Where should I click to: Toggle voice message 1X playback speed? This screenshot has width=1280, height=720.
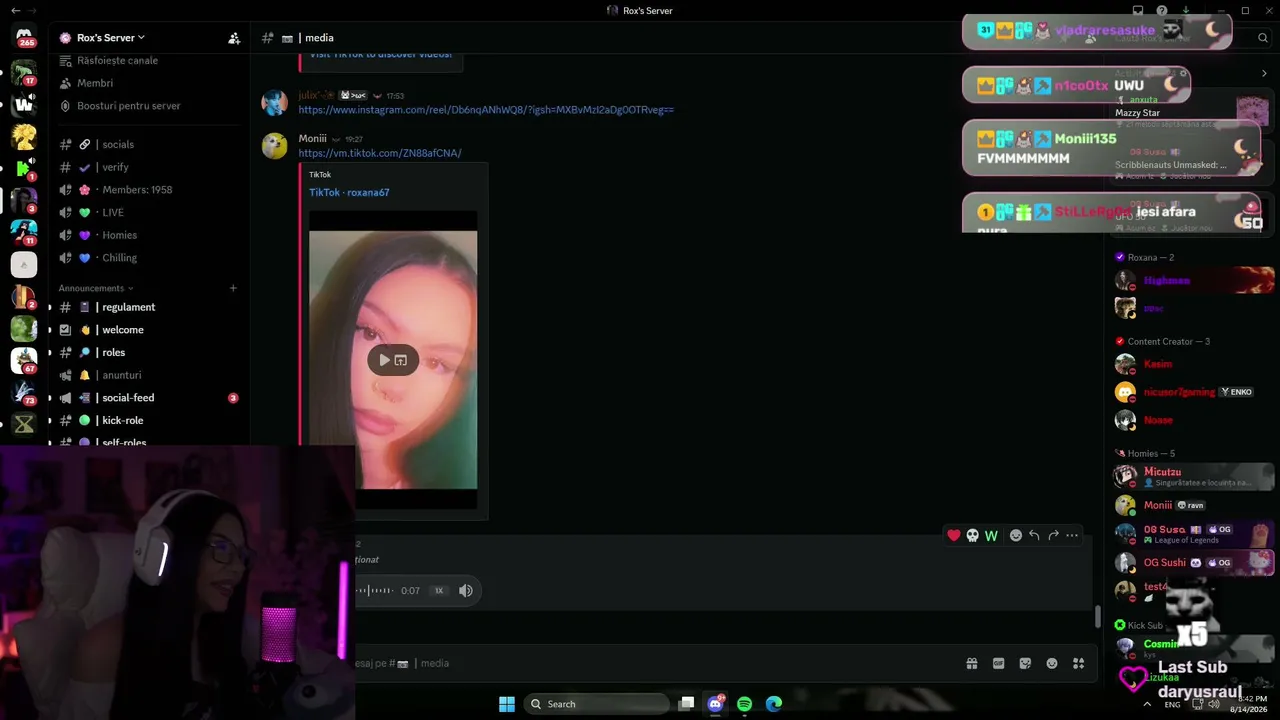click(438, 591)
